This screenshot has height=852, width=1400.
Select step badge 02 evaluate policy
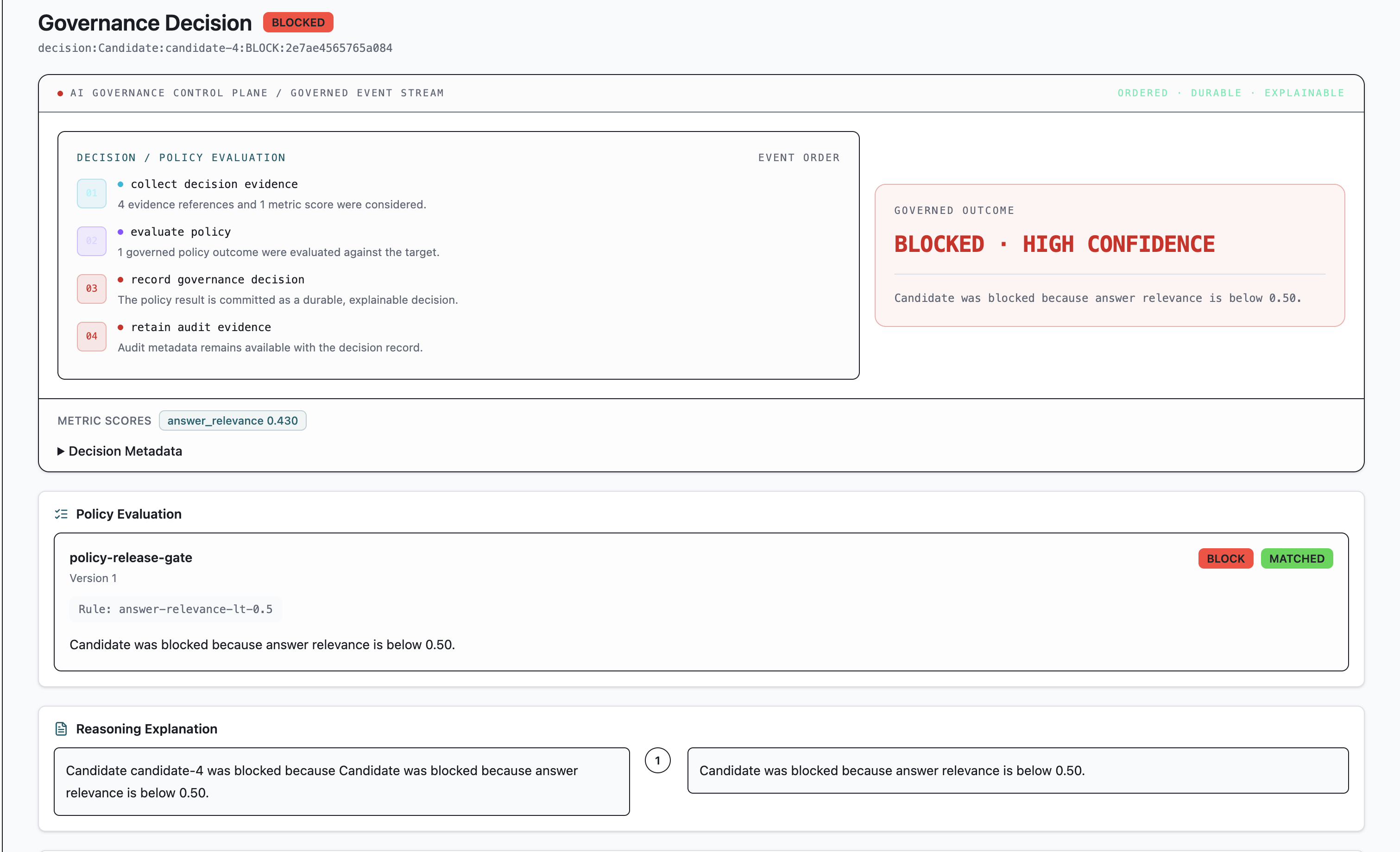[x=91, y=241]
